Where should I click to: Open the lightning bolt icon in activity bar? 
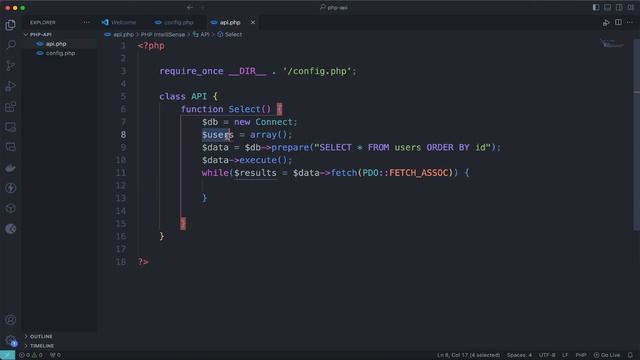click(x=11, y=188)
